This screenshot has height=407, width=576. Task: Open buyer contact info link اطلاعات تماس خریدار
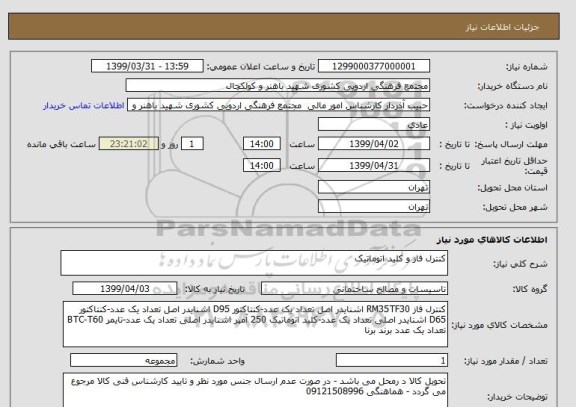83,106
